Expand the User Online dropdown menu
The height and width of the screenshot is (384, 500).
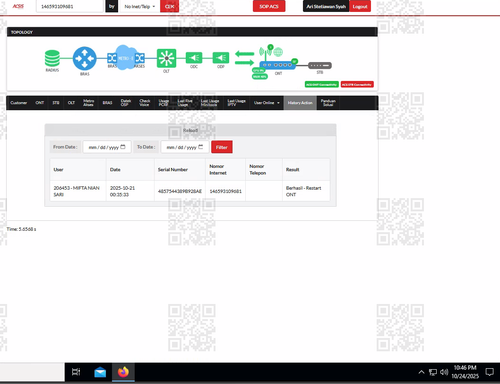point(267,103)
